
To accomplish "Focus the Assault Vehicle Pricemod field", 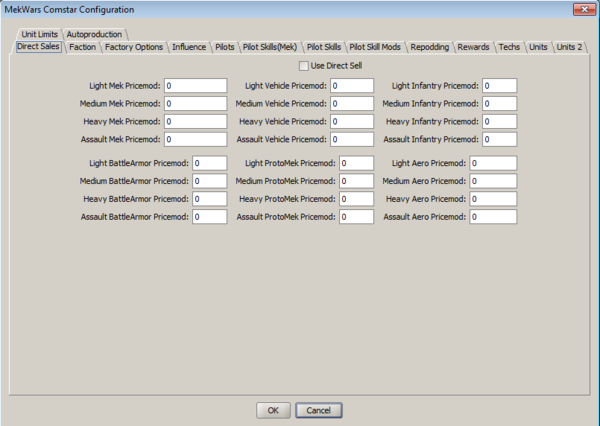I will [351, 139].
